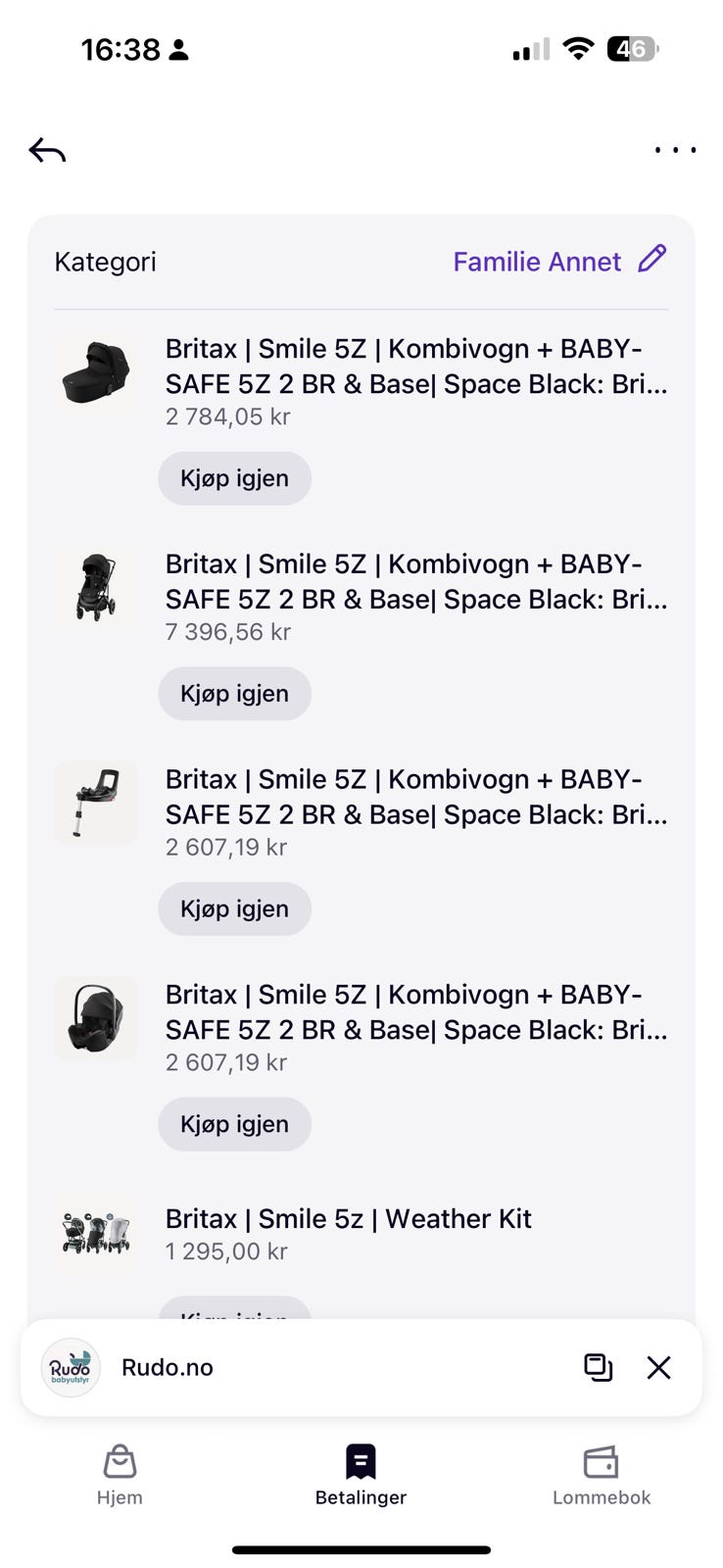This screenshot has width=723, height=1568.
Task: Open the Lommebok wallet tab
Action: [601, 1474]
